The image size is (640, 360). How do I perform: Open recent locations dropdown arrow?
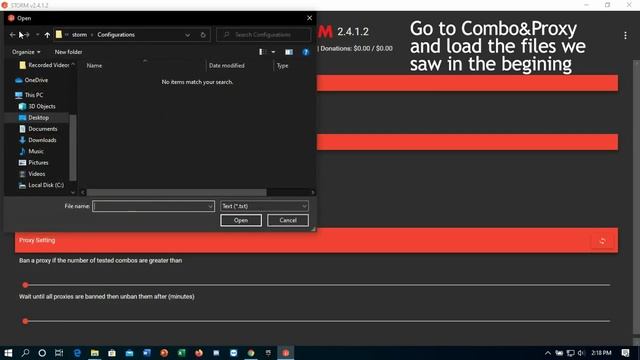[37, 35]
